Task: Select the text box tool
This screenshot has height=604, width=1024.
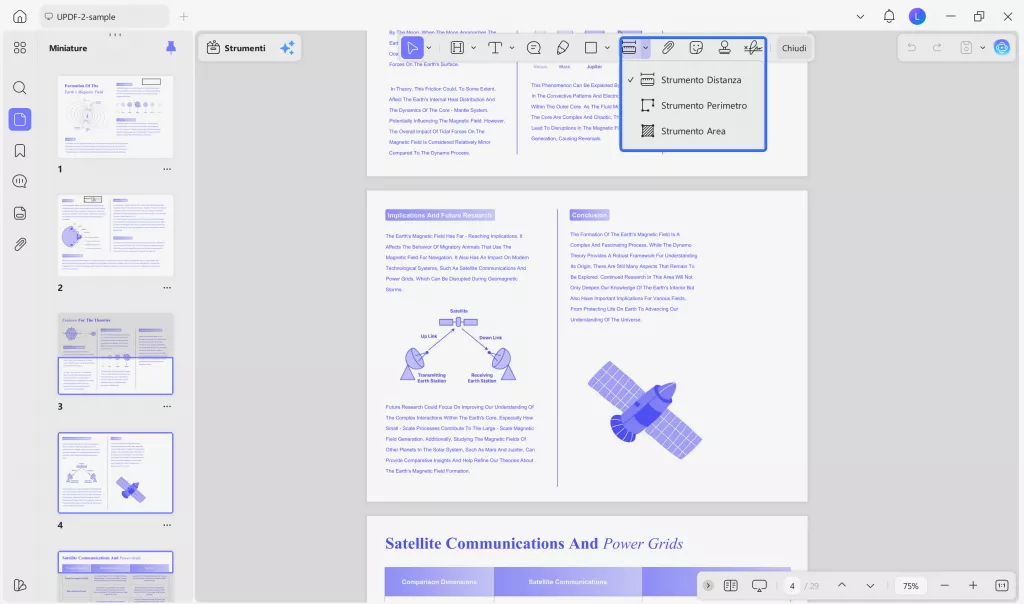Action: [495, 48]
